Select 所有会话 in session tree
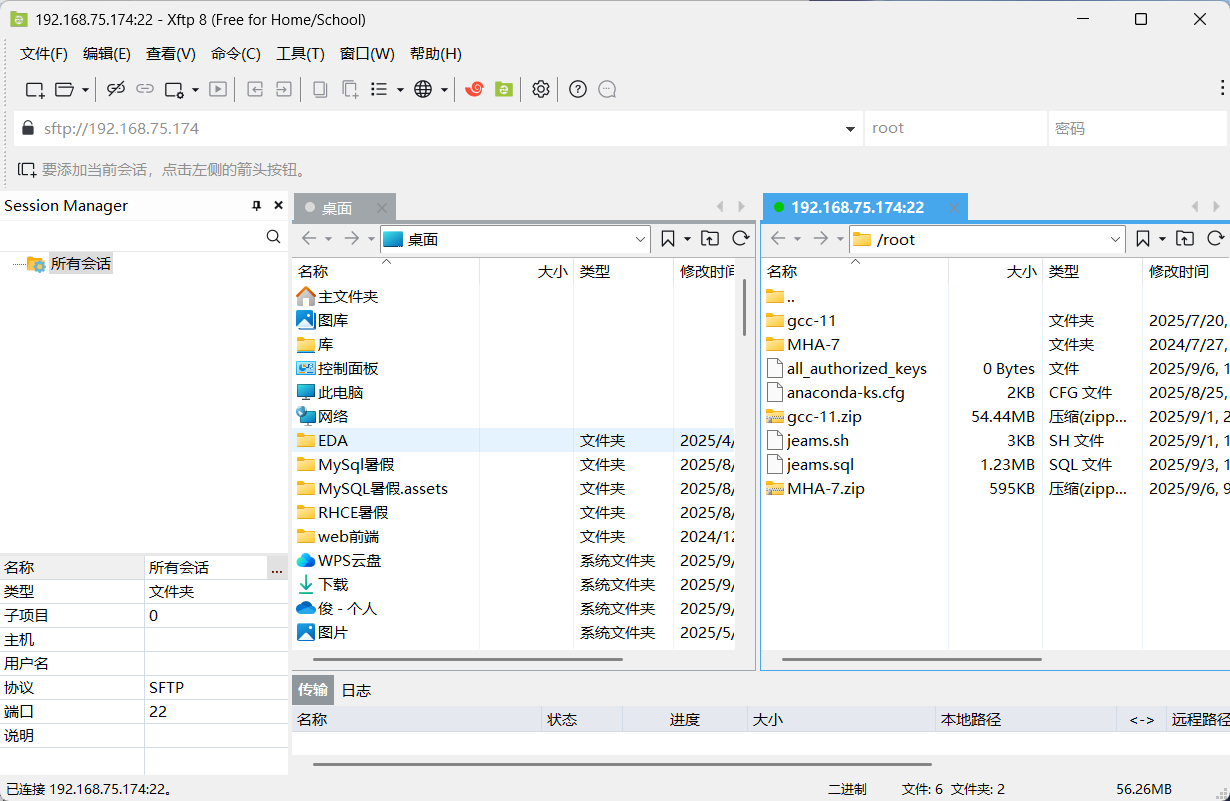1230x801 pixels. pos(81,264)
